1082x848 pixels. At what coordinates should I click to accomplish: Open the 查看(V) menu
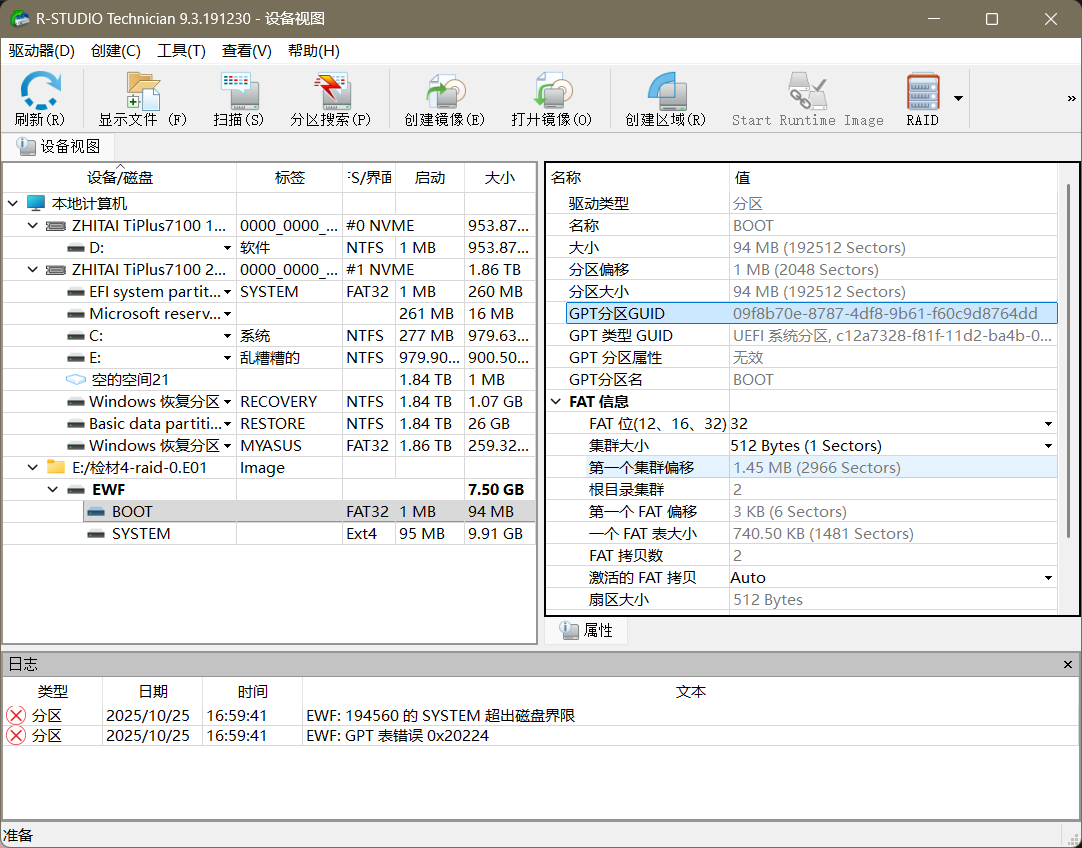(x=246, y=51)
